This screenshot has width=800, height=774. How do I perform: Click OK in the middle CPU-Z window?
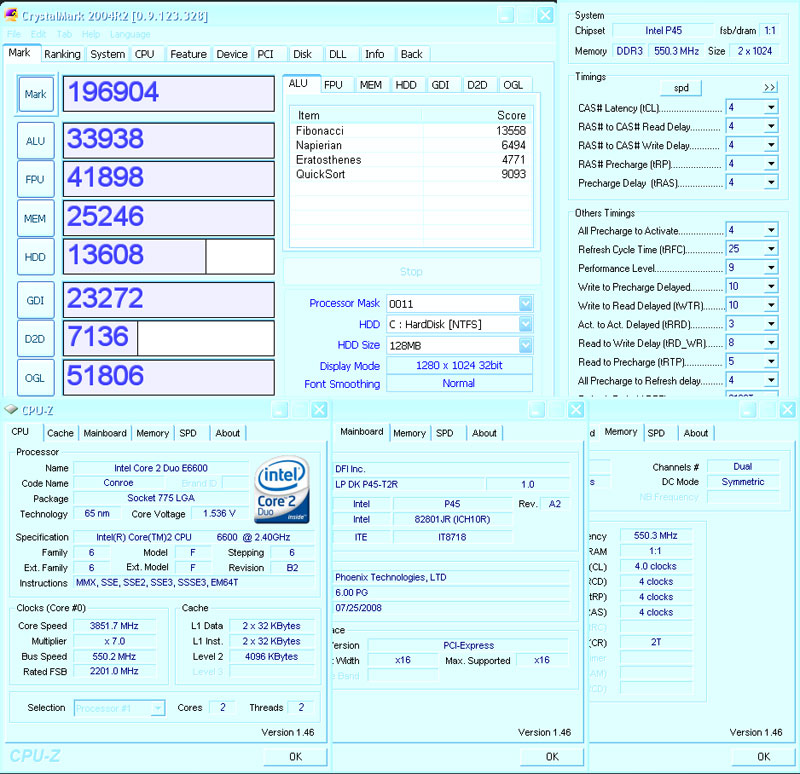tap(552, 757)
